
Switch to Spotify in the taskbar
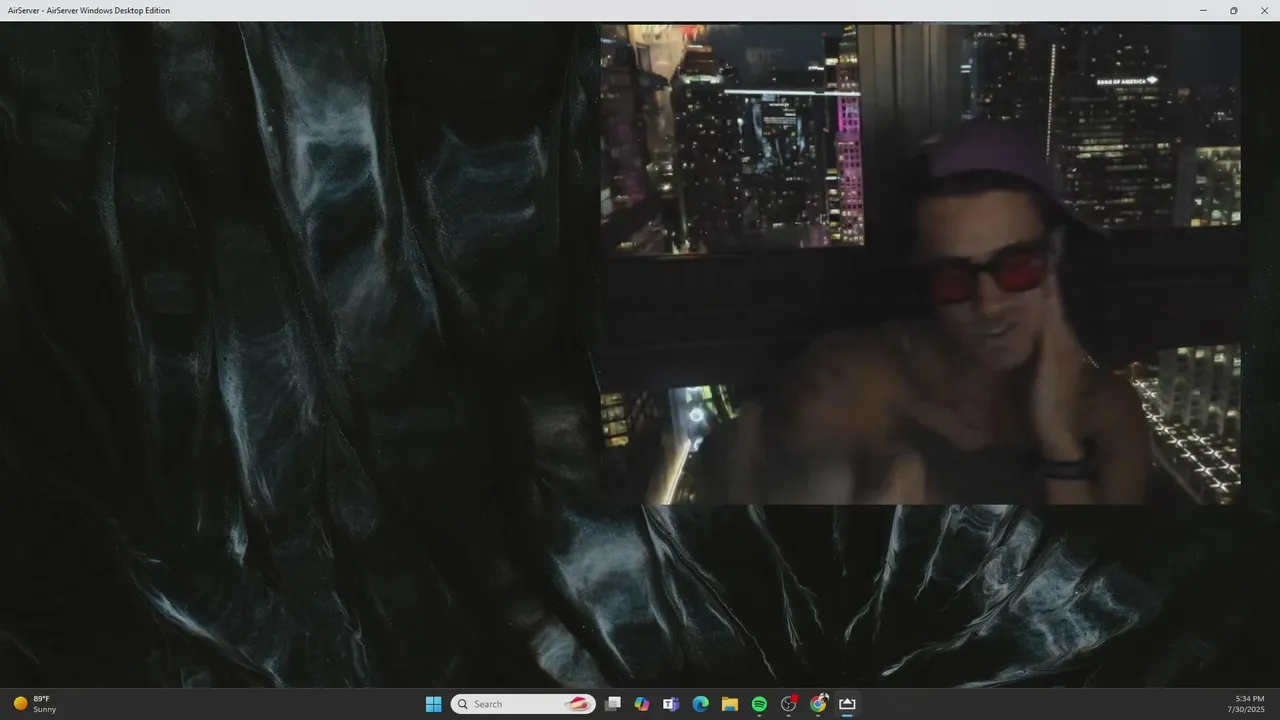[759, 704]
